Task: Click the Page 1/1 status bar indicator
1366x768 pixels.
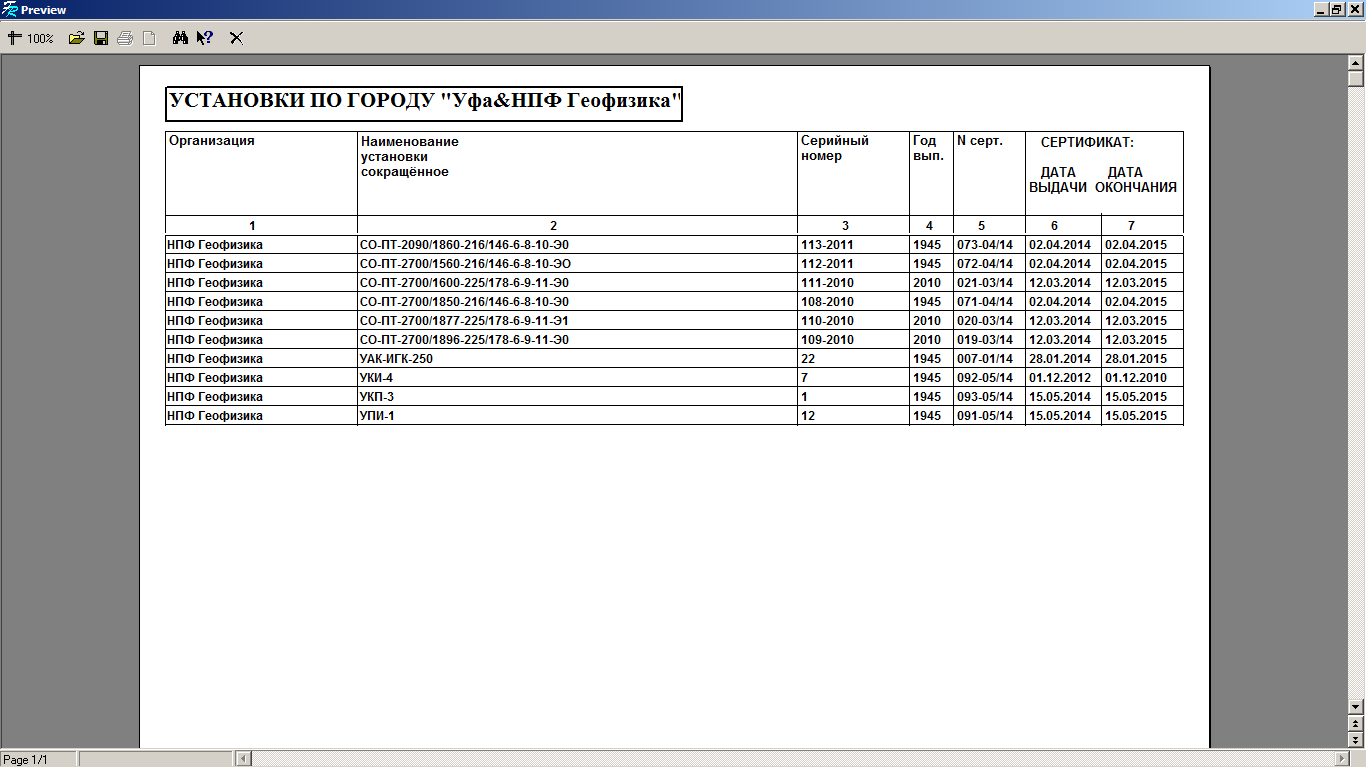Action: pos(38,759)
